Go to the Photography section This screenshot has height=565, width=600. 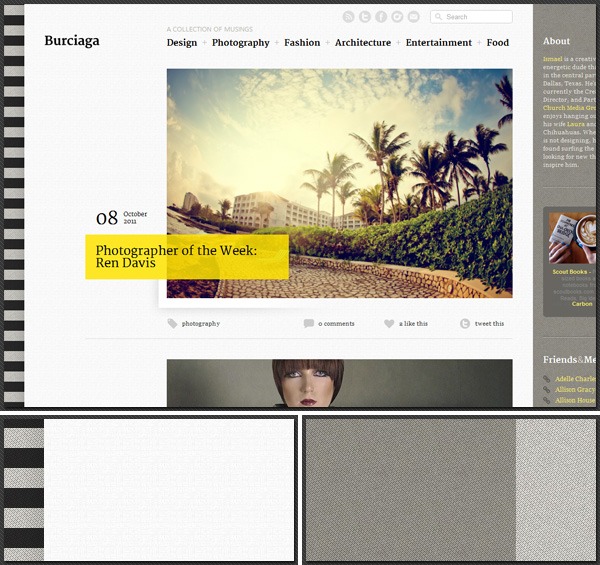point(241,43)
